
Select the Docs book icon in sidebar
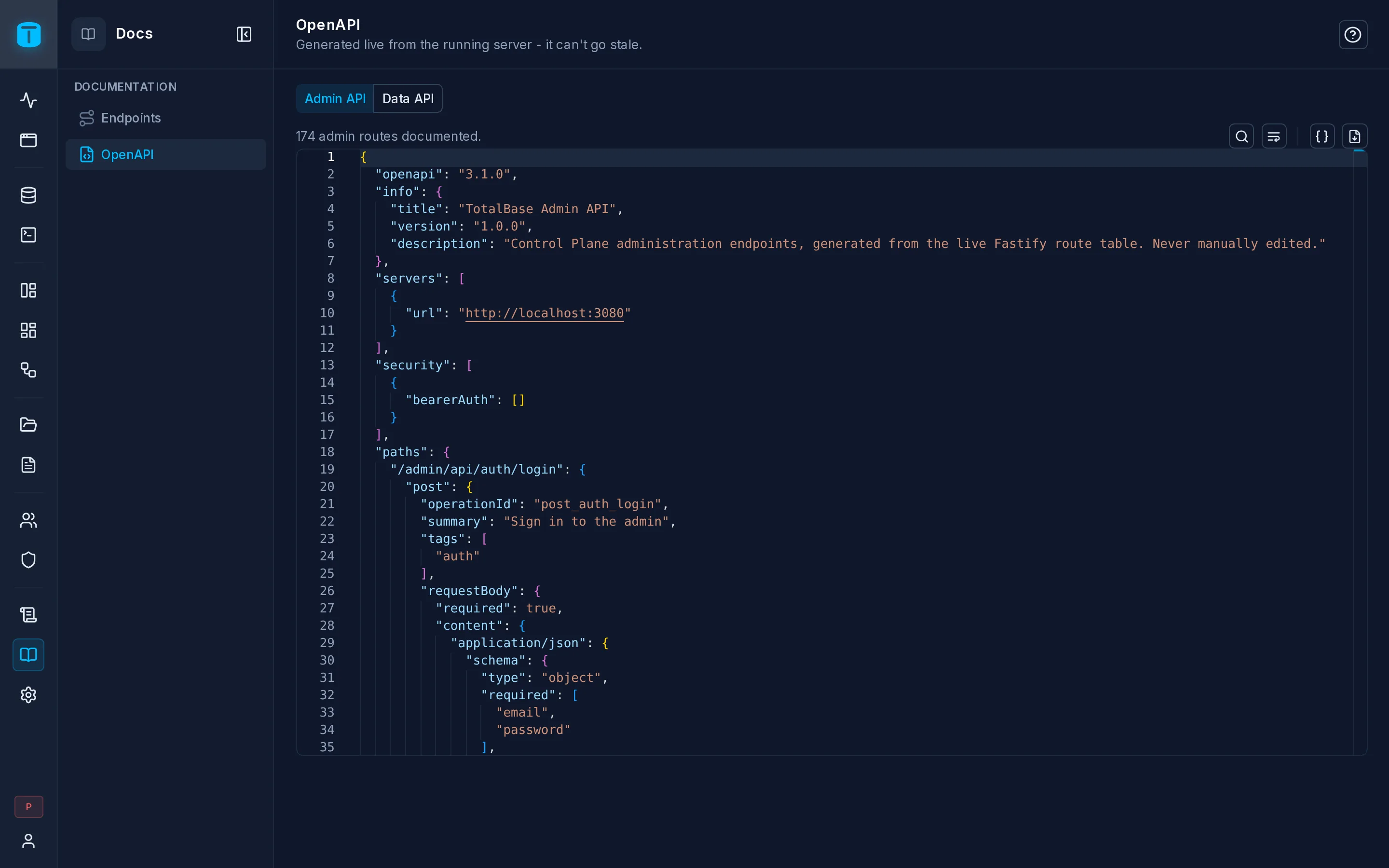[x=29, y=655]
